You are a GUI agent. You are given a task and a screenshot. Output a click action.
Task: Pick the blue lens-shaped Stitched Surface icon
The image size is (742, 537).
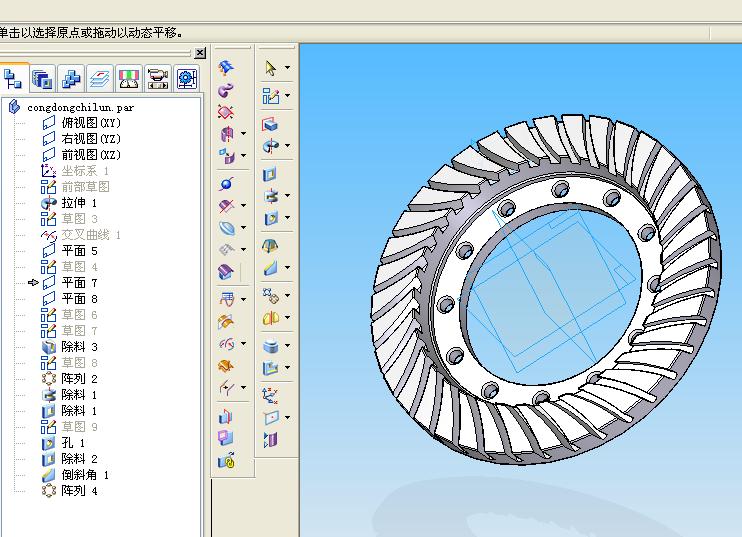(x=227, y=228)
